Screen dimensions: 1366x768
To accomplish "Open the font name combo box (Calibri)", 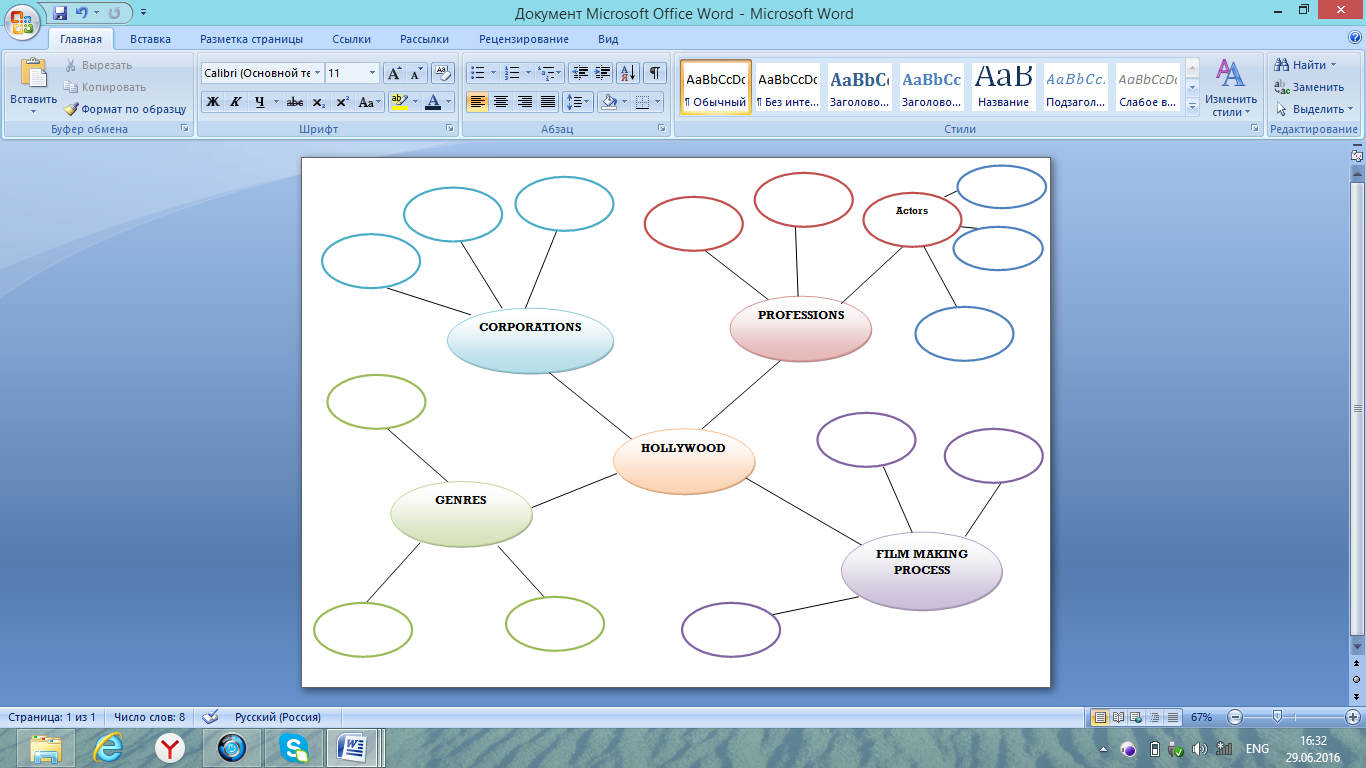I will point(262,73).
